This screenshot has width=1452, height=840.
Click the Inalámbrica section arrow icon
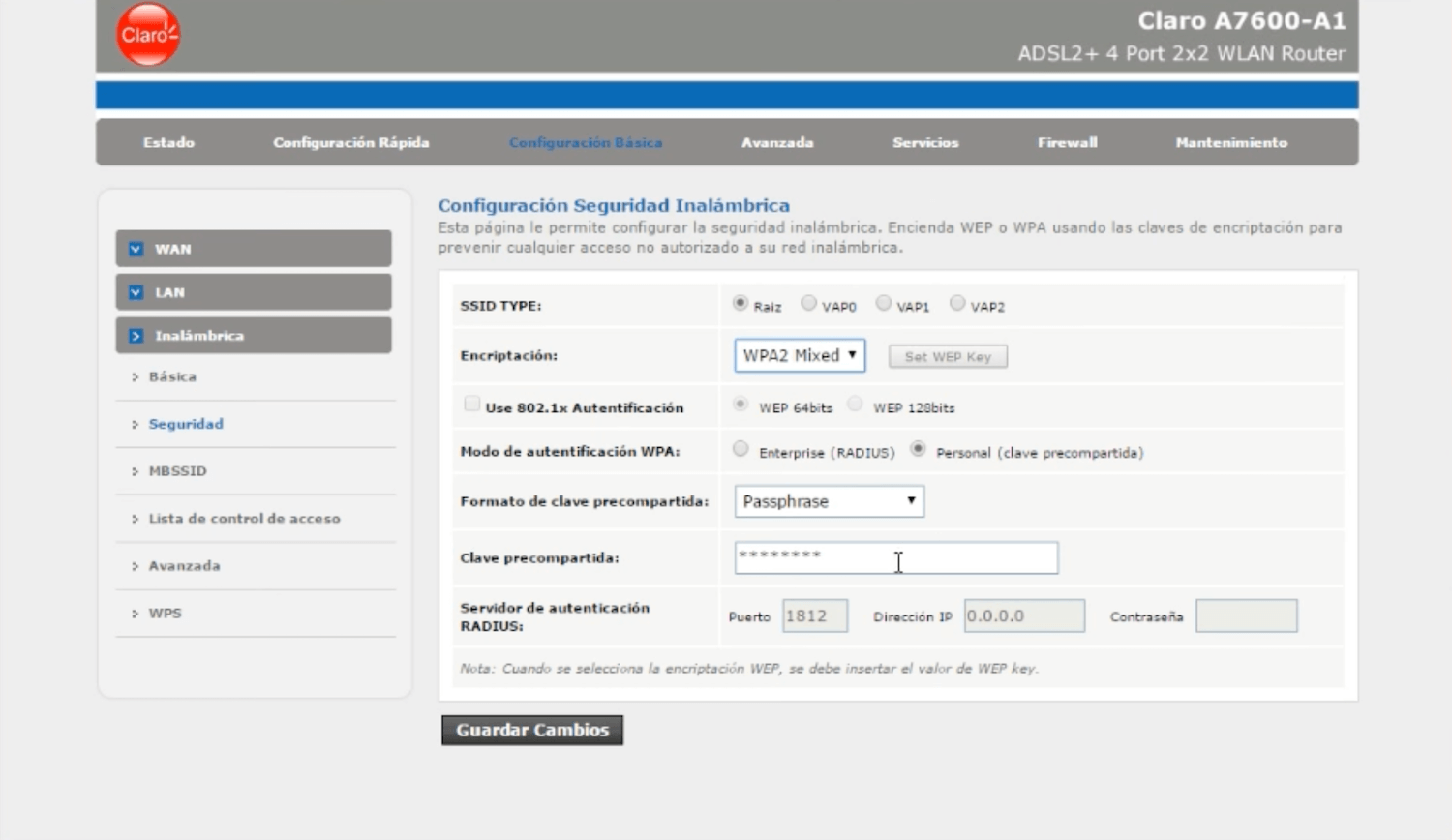(136, 336)
